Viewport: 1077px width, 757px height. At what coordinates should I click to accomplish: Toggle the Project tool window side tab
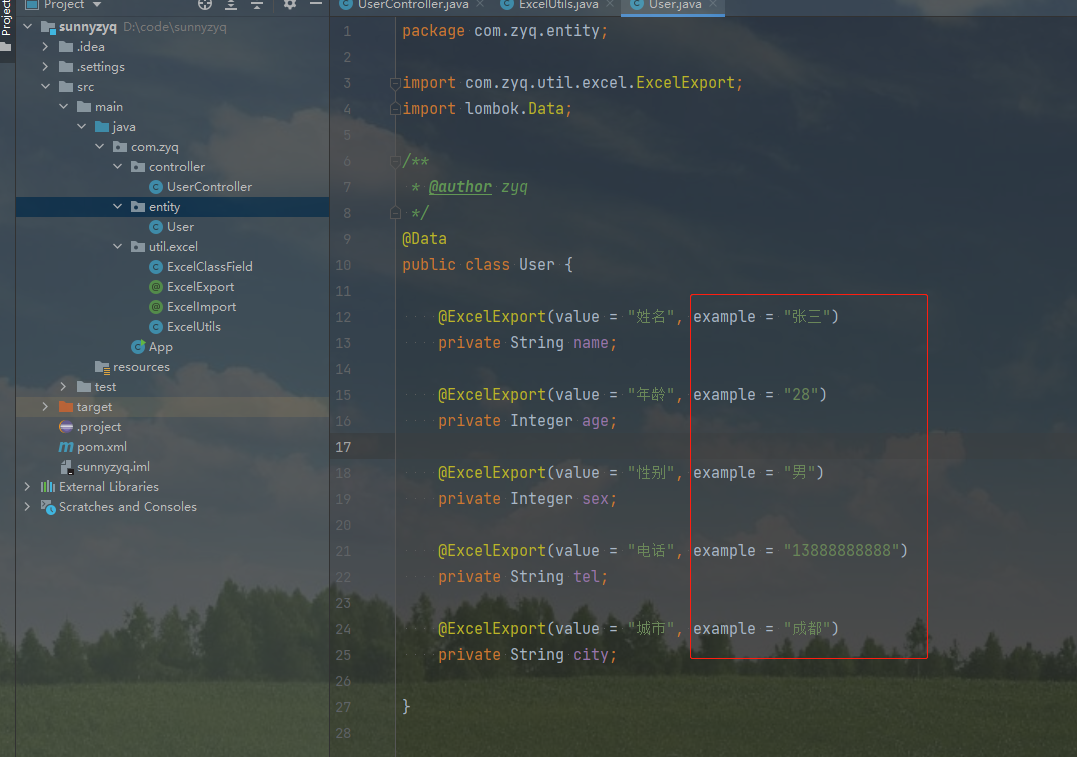pos(6,18)
